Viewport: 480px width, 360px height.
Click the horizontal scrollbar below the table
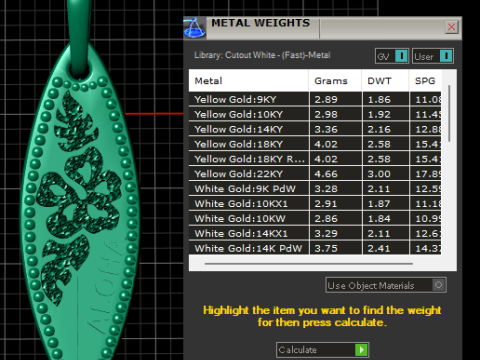point(309,264)
